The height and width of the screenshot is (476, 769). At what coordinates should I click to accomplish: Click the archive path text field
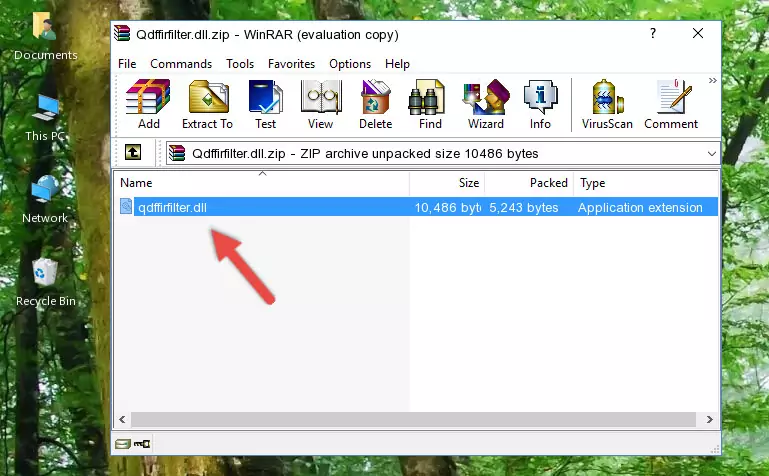click(443, 153)
